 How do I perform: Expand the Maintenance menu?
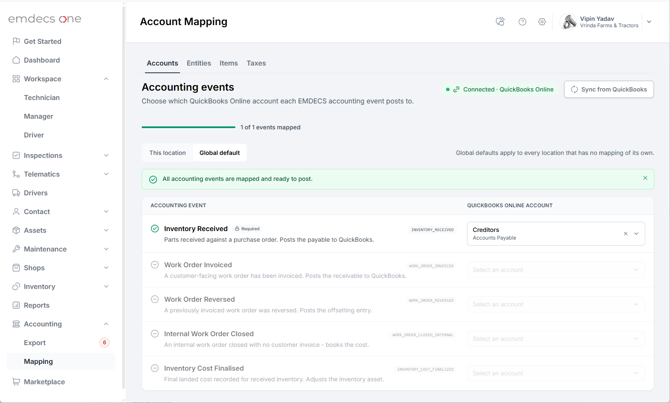coord(106,249)
